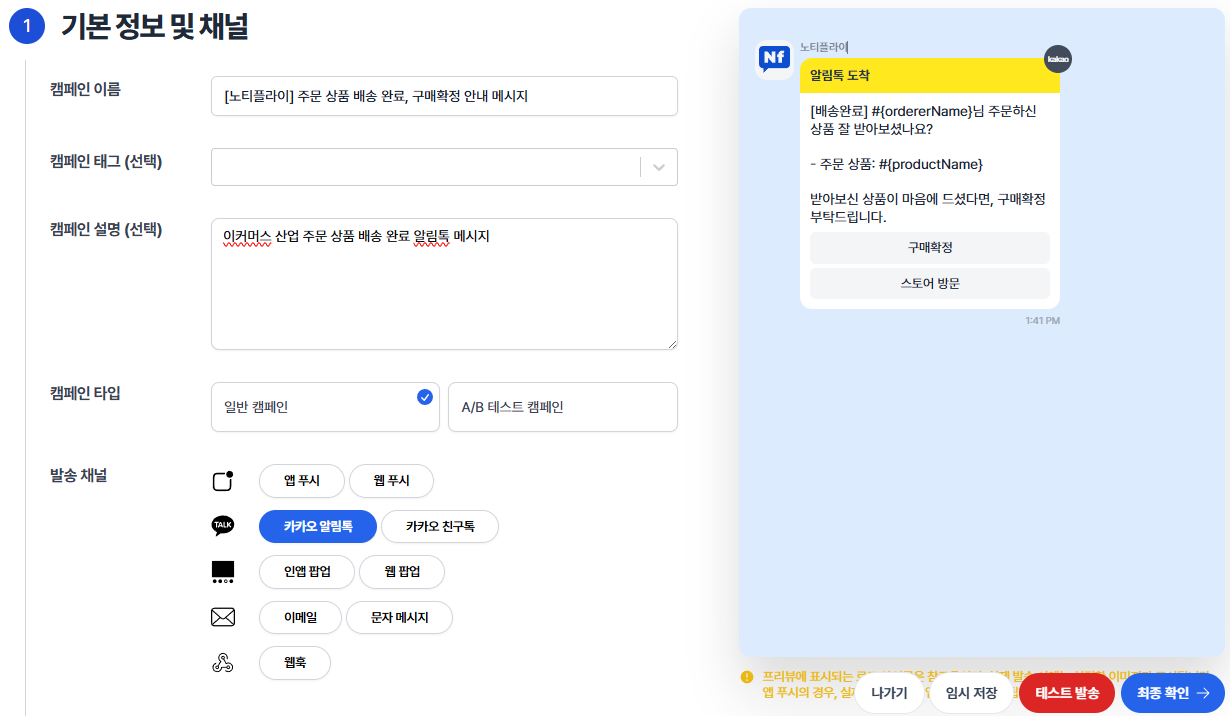Click 나가기 to exit the editor
1230x716 pixels.
[x=889, y=692]
